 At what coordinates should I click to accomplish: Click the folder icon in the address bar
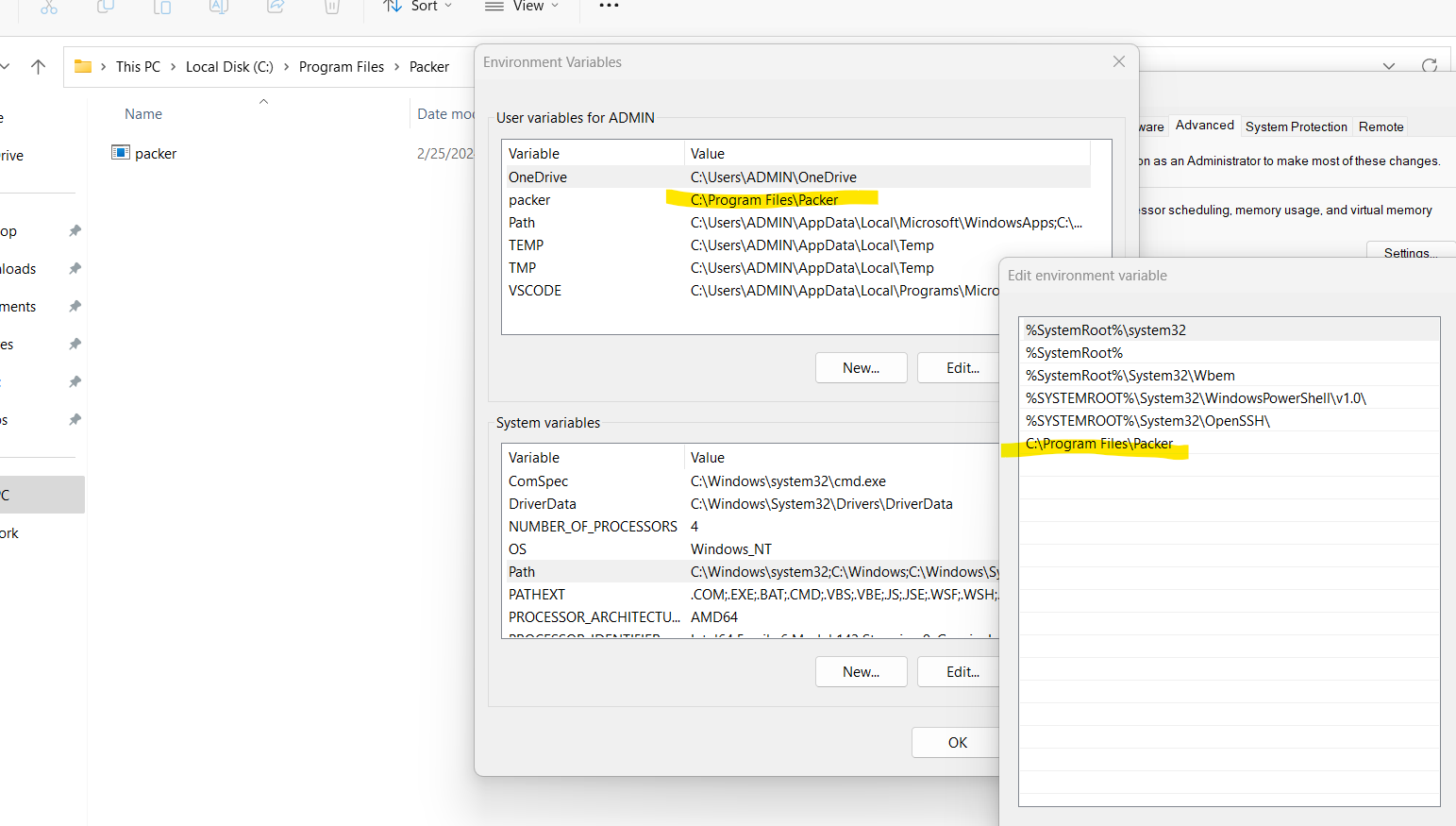[x=83, y=66]
